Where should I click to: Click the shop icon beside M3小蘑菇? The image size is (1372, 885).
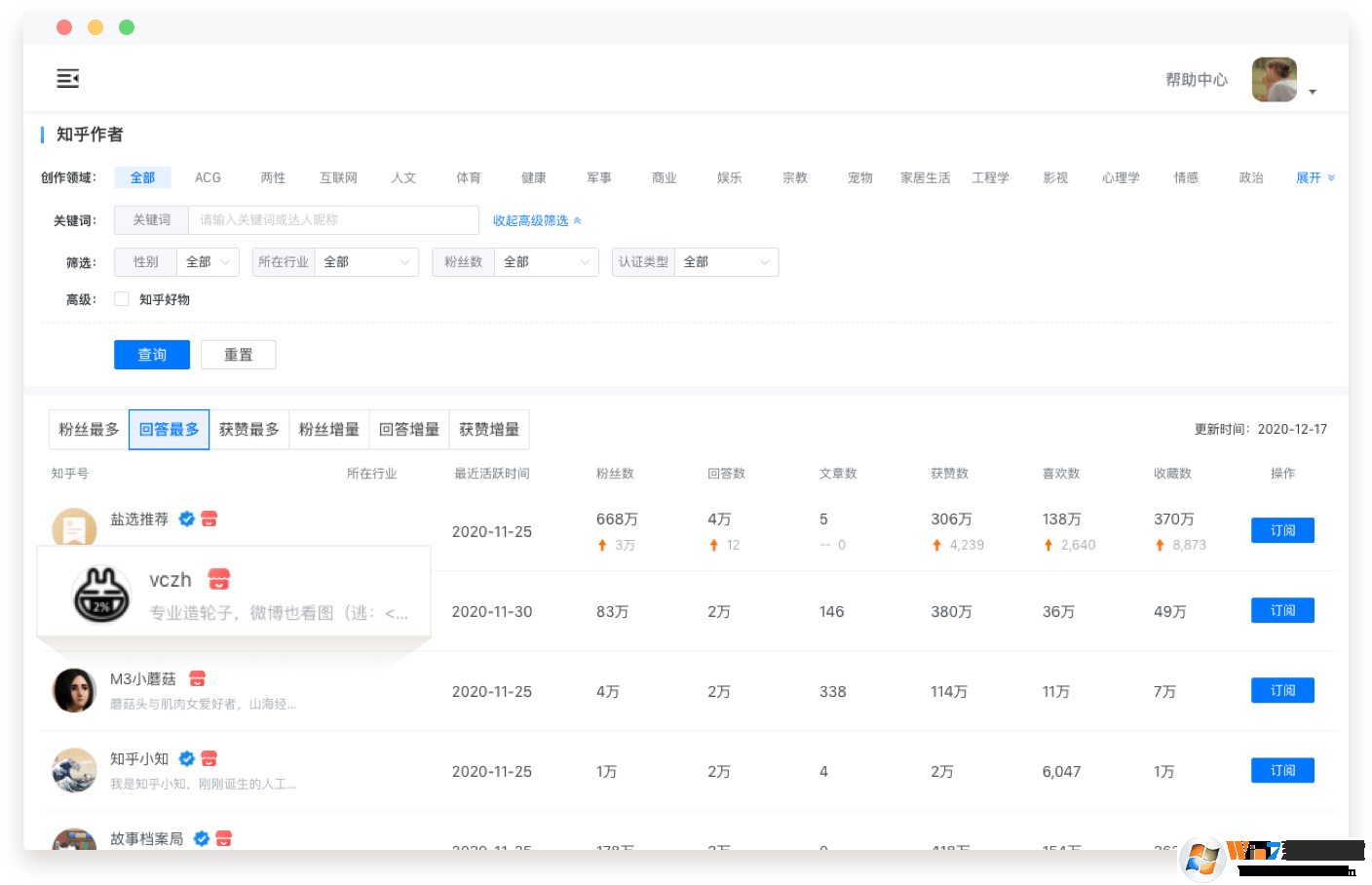click(x=197, y=677)
